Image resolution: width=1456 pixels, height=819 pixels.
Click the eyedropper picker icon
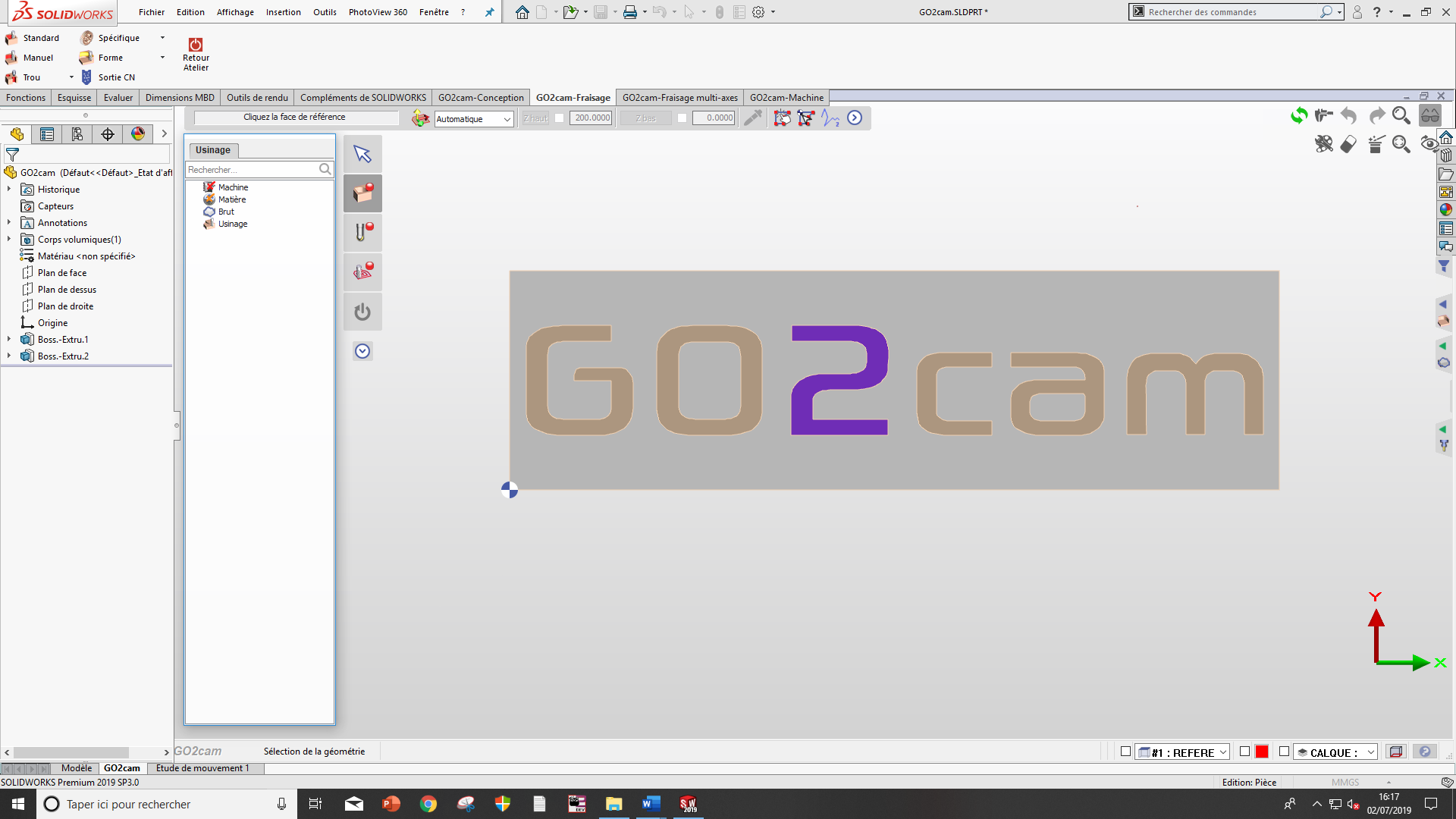click(753, 118)
